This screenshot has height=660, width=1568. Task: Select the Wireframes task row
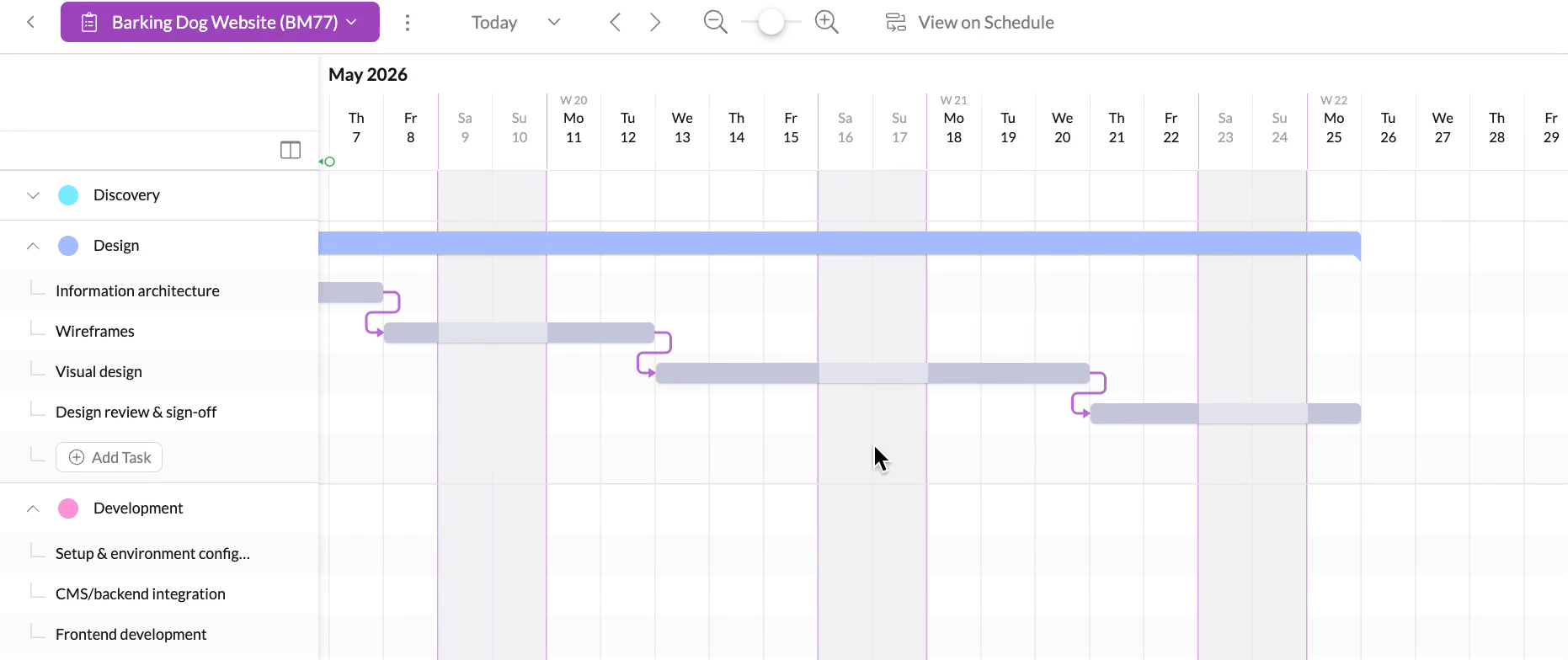pyautogui.click(x=95, y=332)
